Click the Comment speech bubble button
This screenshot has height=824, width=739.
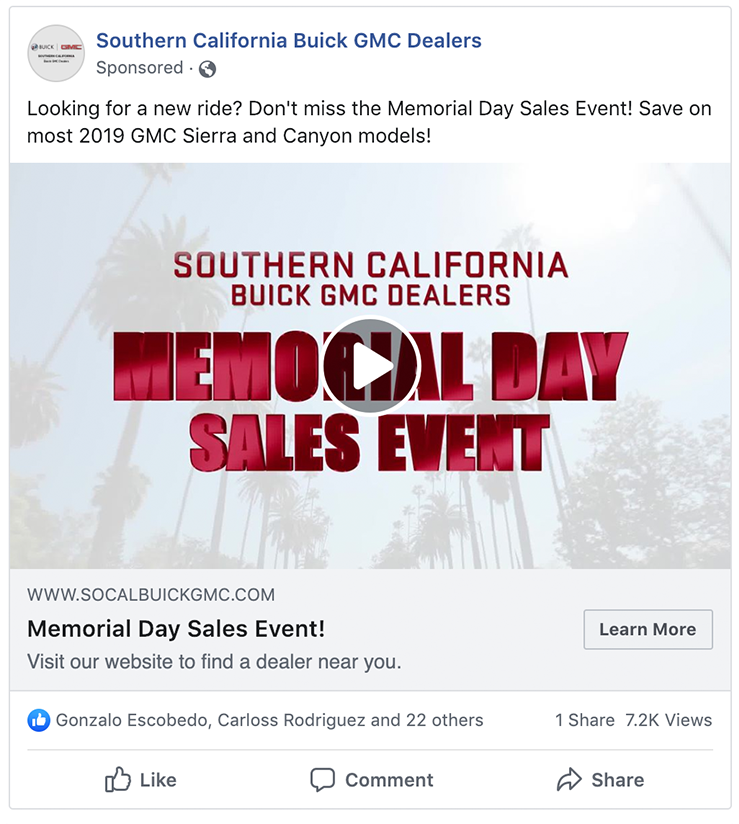coord(371,780)
